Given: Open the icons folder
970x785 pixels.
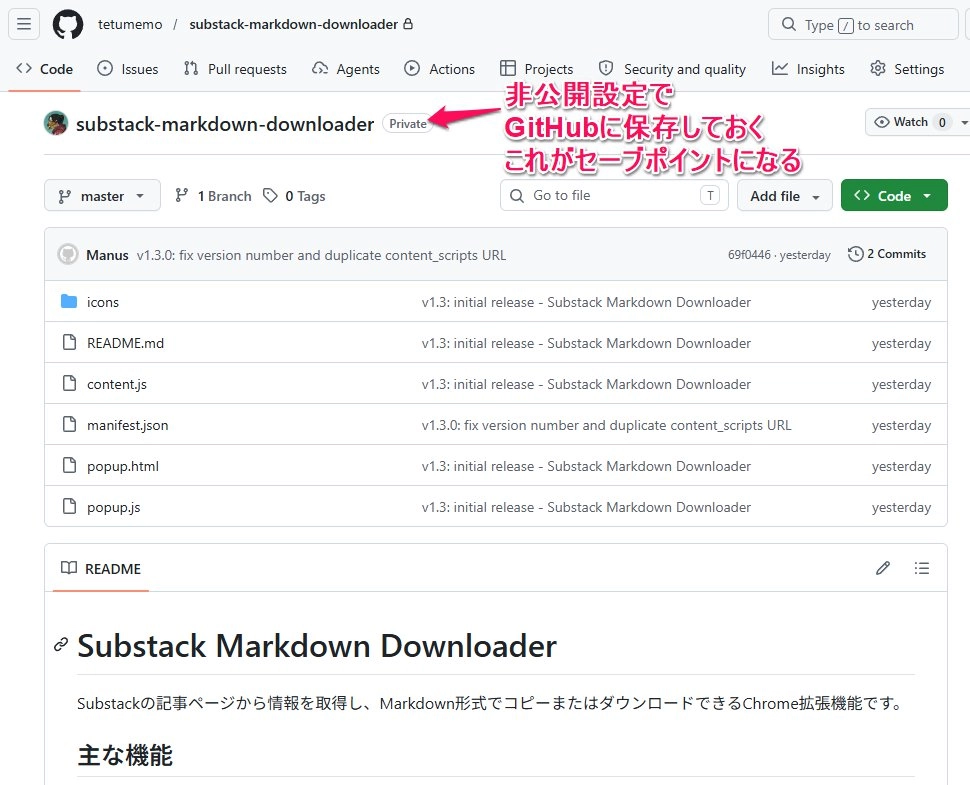Looking at the screenshot, I should tap(103, 302).
